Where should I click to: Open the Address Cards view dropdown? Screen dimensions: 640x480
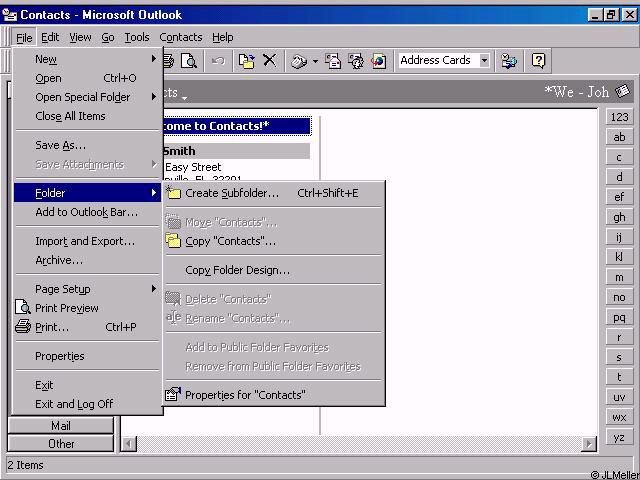click(484, 60)
